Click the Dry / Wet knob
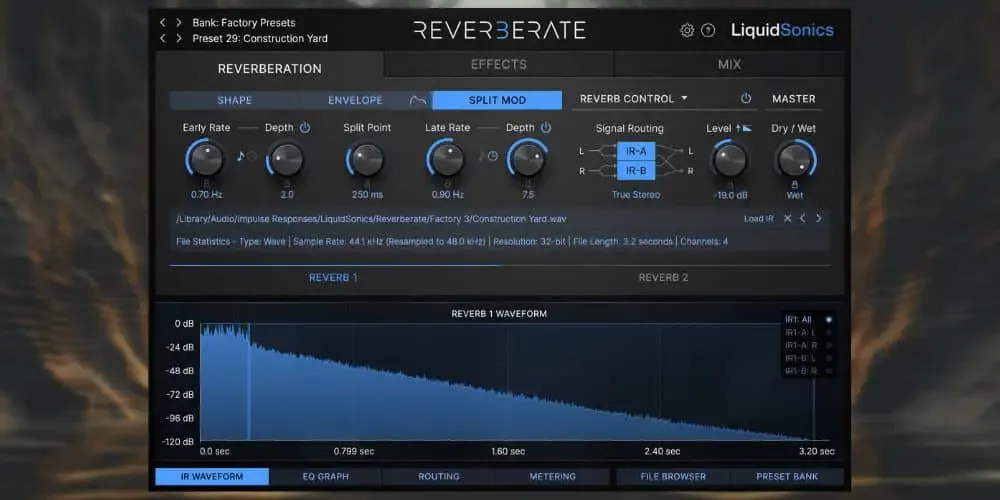Screen dimensions: 1000x500 pyautogui.click(x=795, y=159)
